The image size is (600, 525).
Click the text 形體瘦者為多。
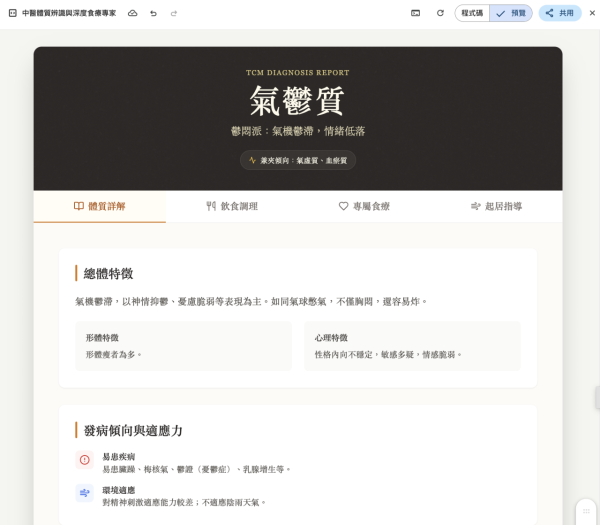tap(114, 355)
